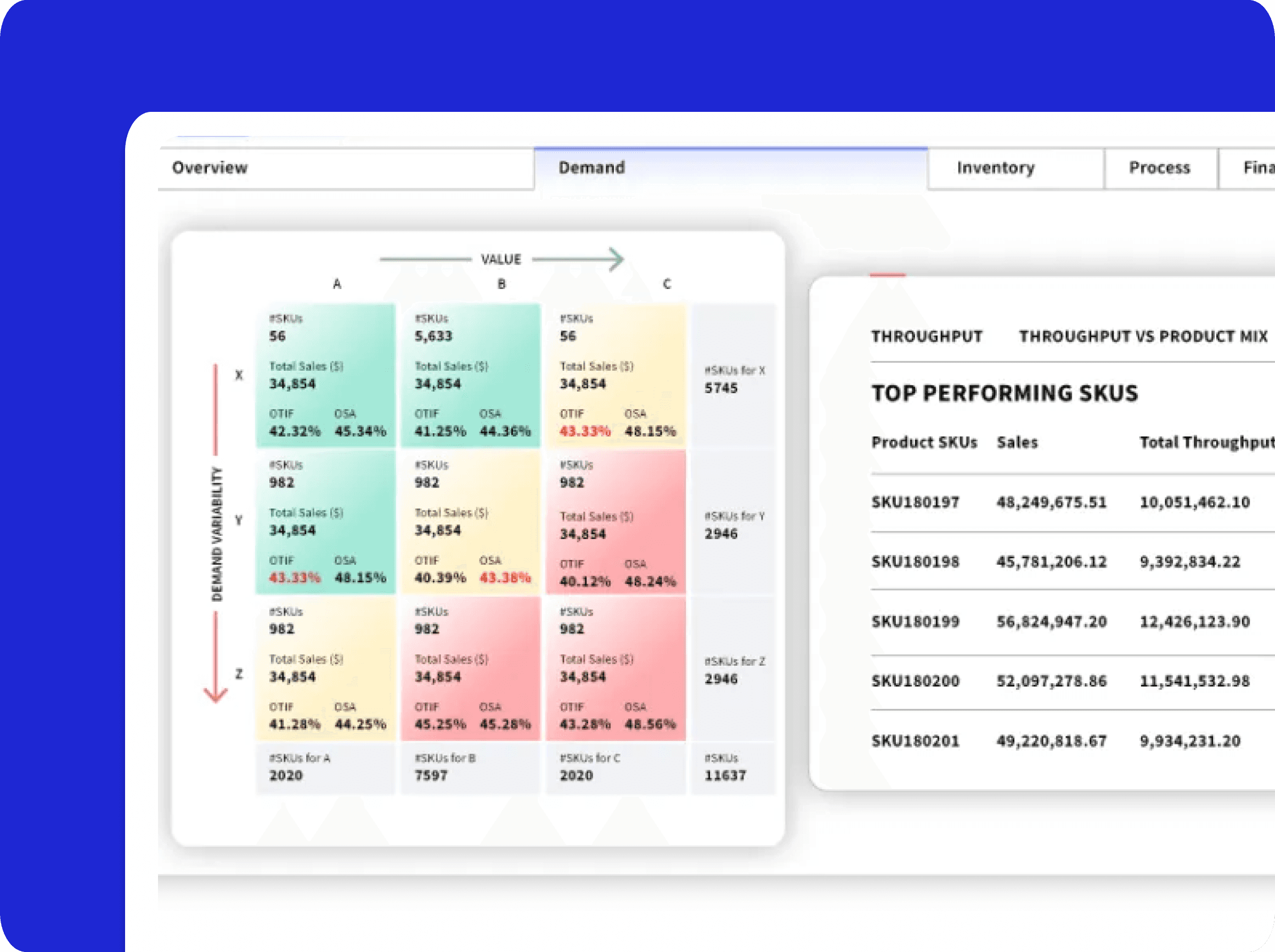This screenshot has height=952, width=1275.
Task: Select row SKU180200
Action: 1072,682
